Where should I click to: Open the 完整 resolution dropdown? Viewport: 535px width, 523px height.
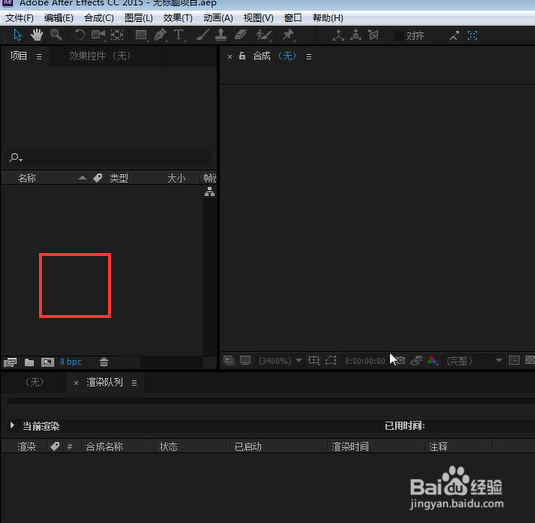474,361
